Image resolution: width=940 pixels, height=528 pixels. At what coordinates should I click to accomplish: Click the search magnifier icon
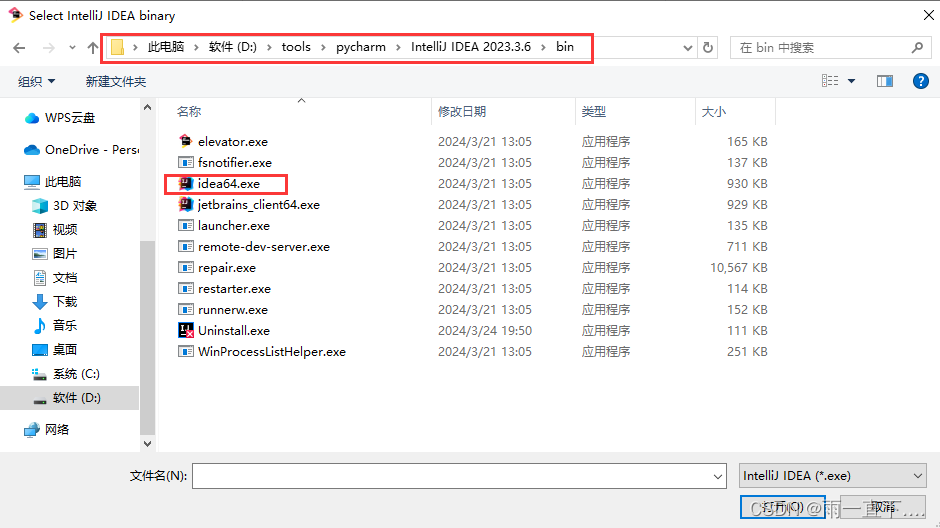pos(917,47)
